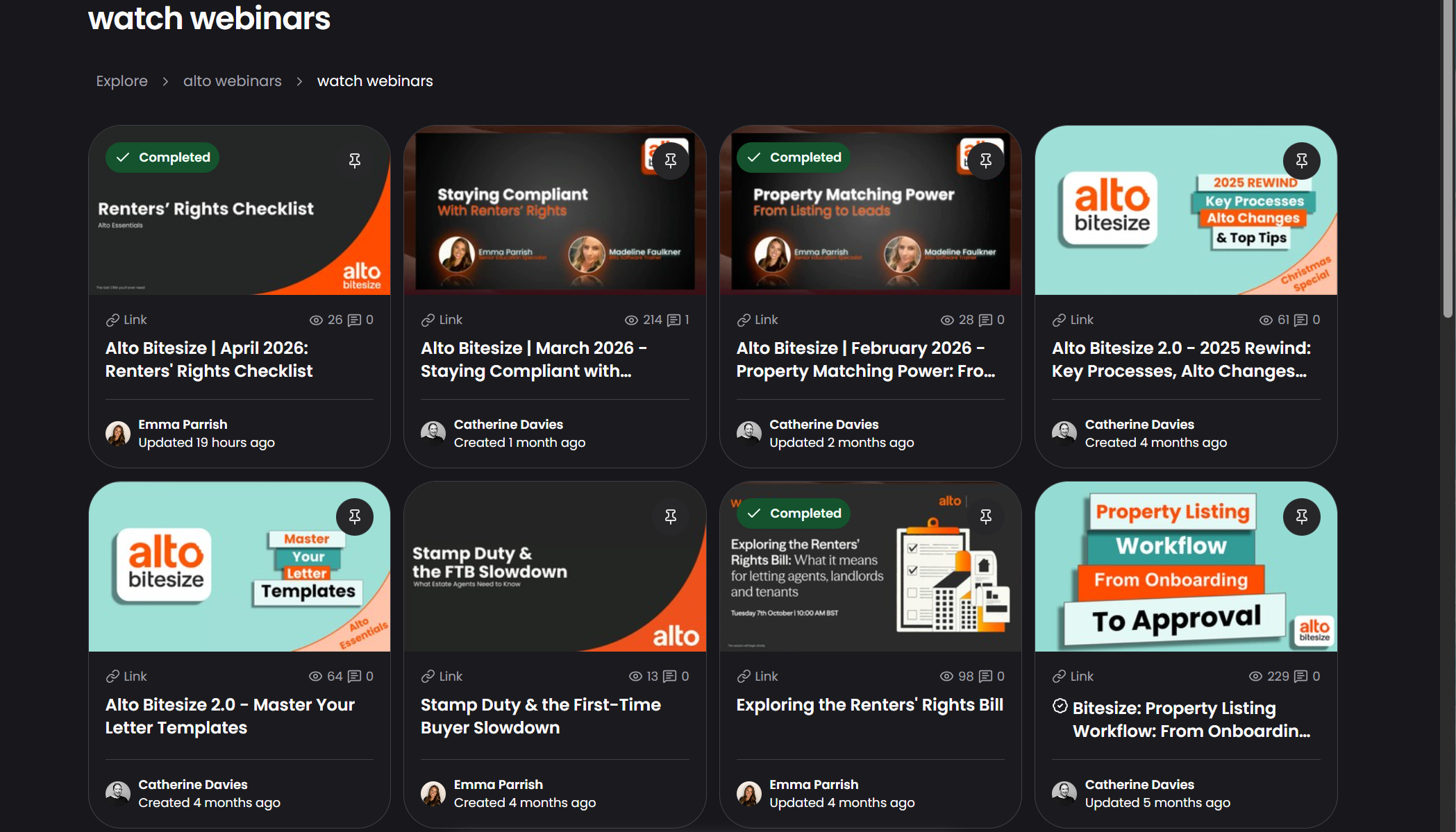1456x832 pixels.
Task: Click Emma Parrish avatar on April 2026 card
Action: coord(118,433)
